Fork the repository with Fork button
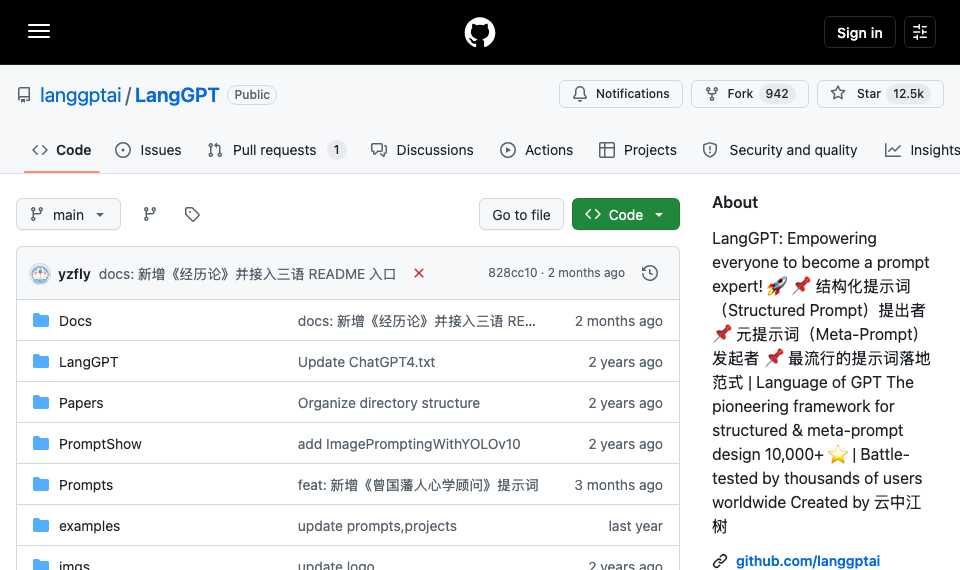This screenshot has height=570, width=960. (x=749, y=94)
